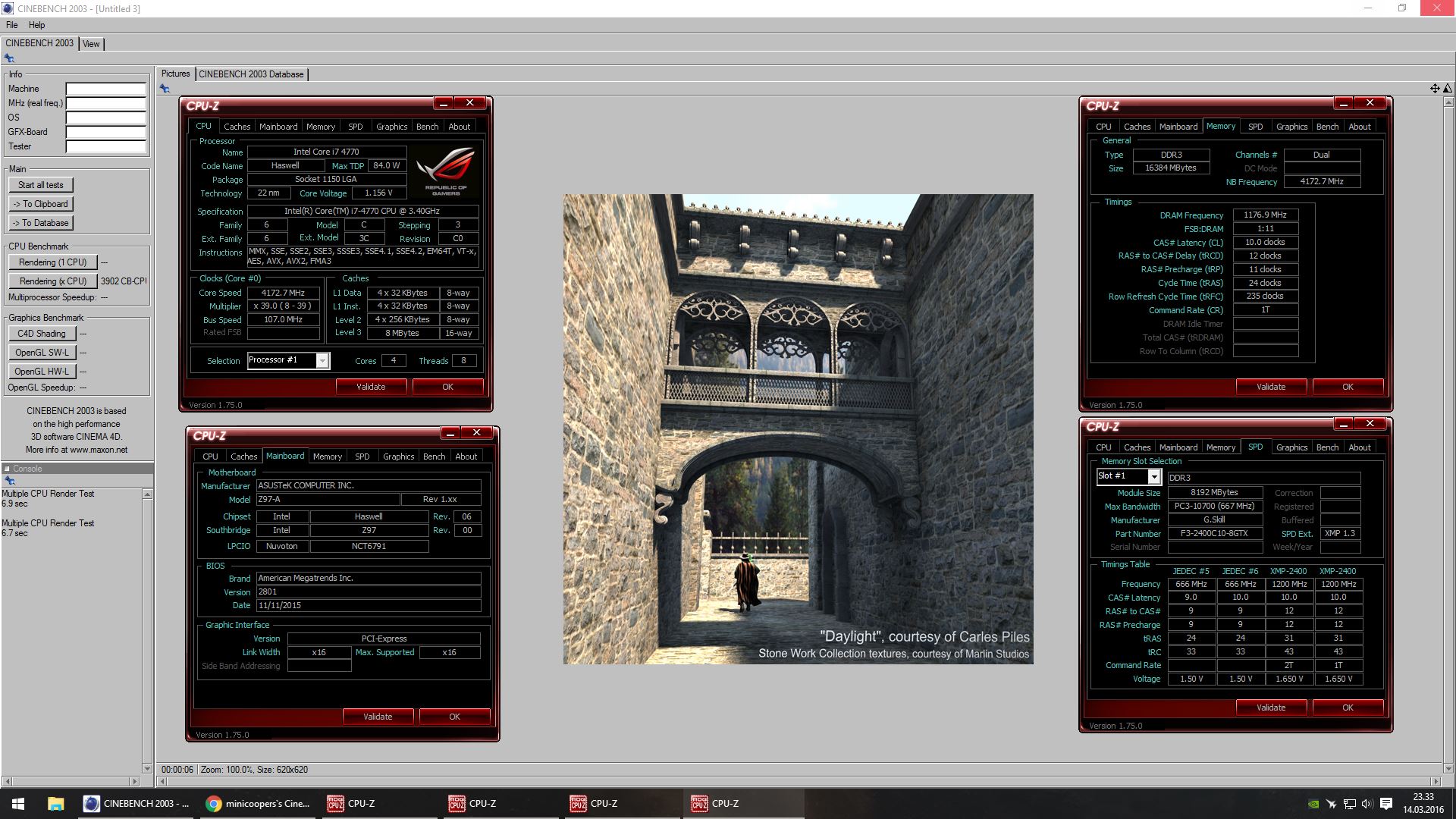This screenshot has height=819, width=1456.
Task: Open Bench tab in CPU-Z Memory window
Action: pos(1327,127)
